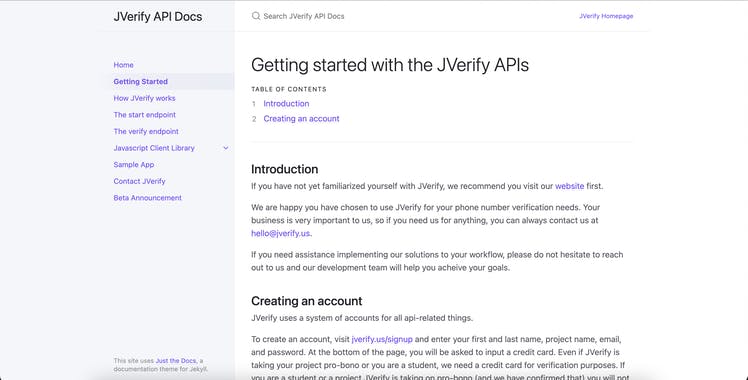Screen dimensions: 748x380
Task: Open Beta Announcement page
Action: point(147,198)
